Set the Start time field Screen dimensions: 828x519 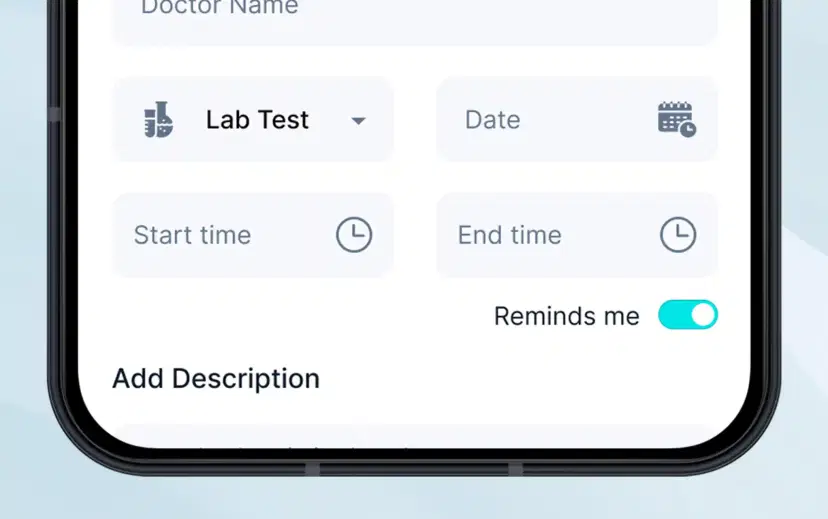252,235
